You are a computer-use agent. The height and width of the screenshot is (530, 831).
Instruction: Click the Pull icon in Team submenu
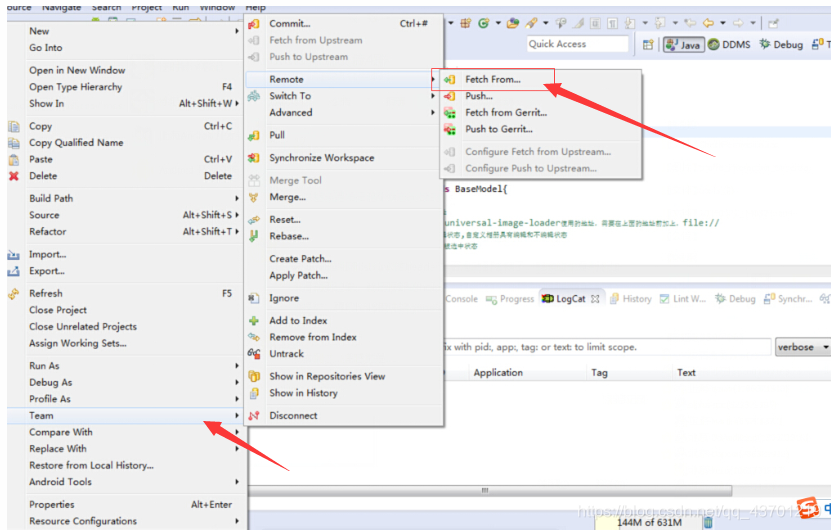click(254, 136)
